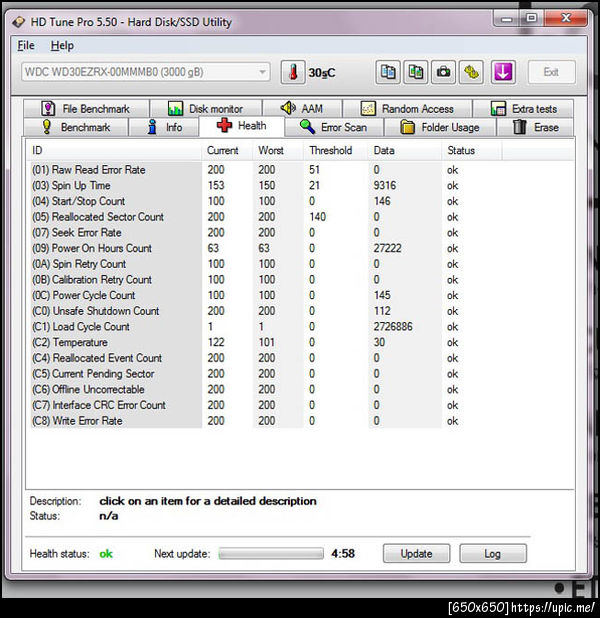
Task: Click the thermometer temperature icon
Action: point(293,73)
